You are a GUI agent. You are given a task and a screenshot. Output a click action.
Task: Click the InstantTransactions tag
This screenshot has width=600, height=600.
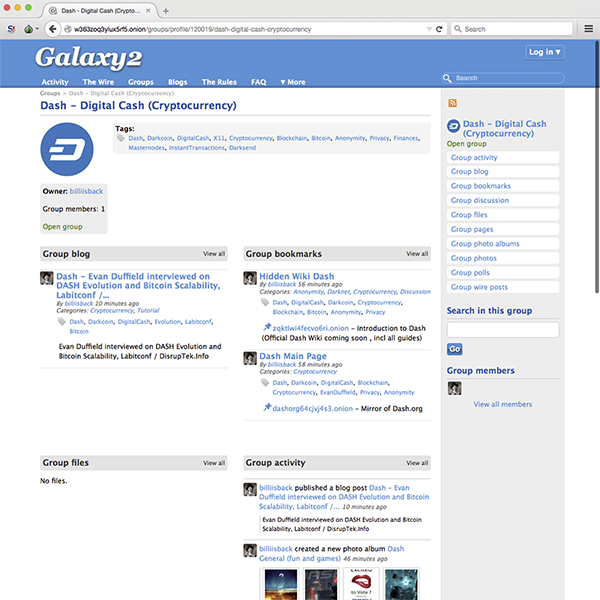pos(197,148)
